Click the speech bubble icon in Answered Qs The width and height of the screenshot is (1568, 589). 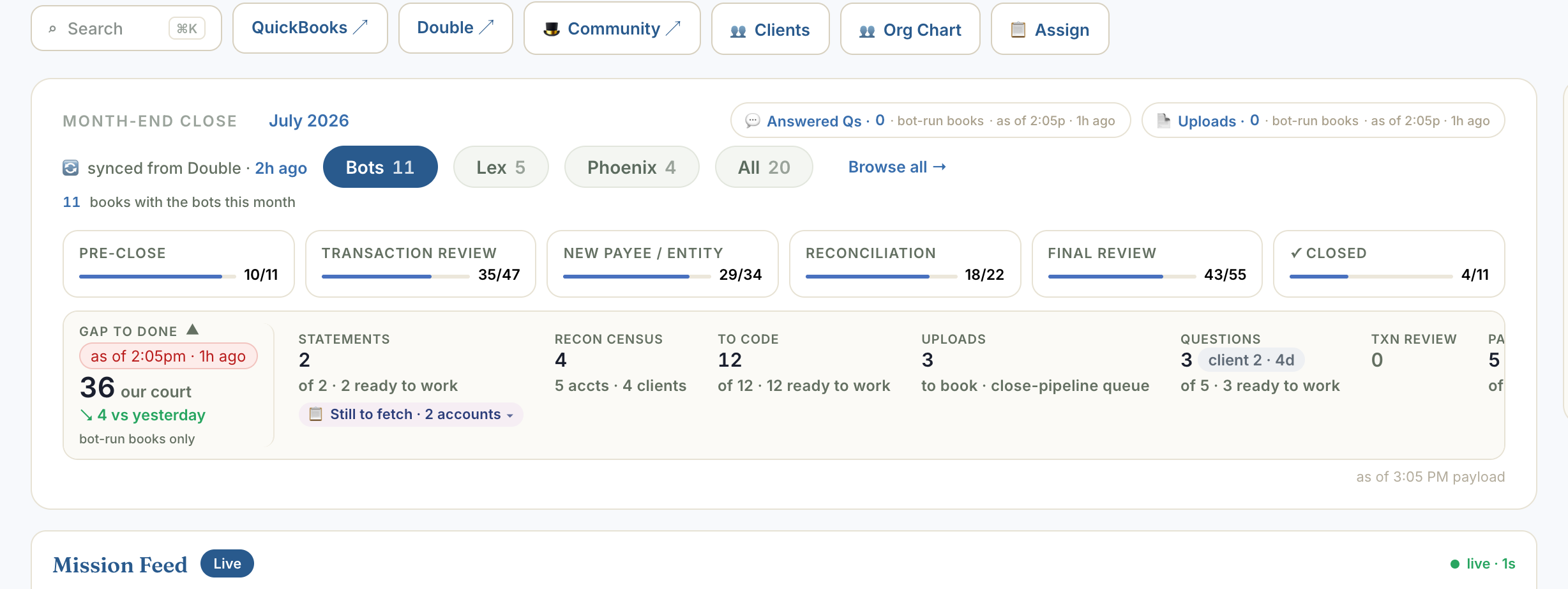coord(753,120)
